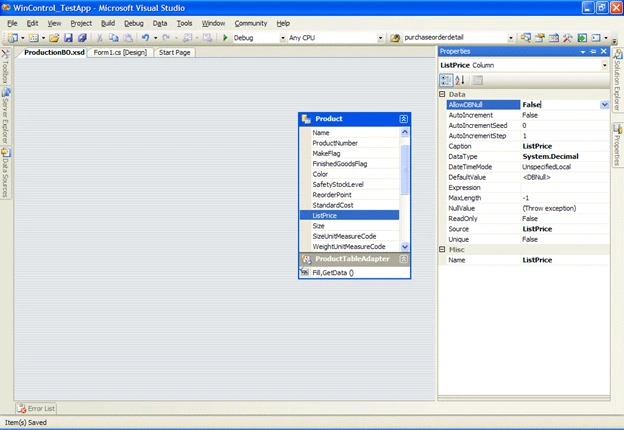This screenshot has width=624, height=430.
Task: Open the File menu
Action: (x=12, y=23)
